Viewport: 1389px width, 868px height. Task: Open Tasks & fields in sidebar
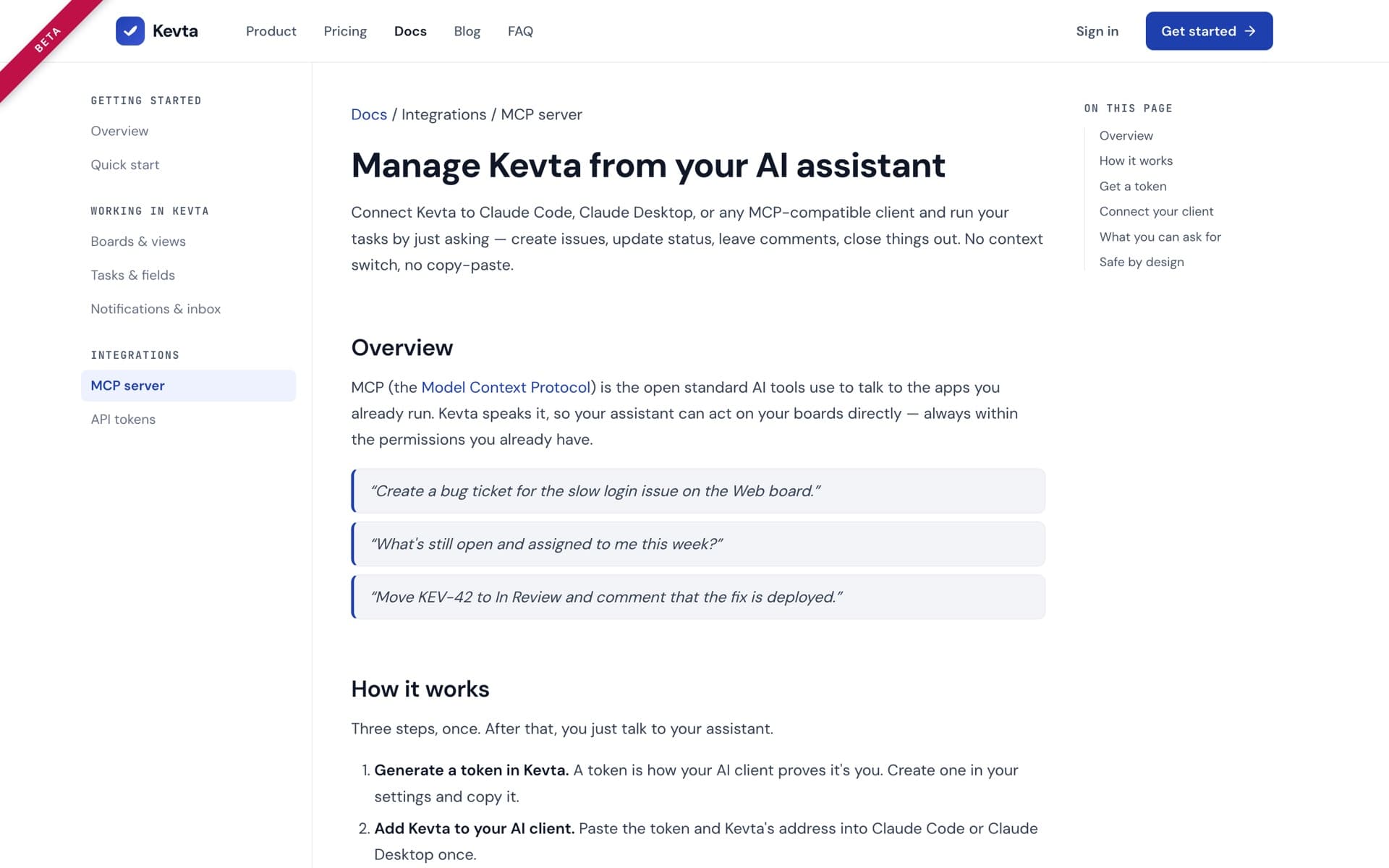(133, 275)
